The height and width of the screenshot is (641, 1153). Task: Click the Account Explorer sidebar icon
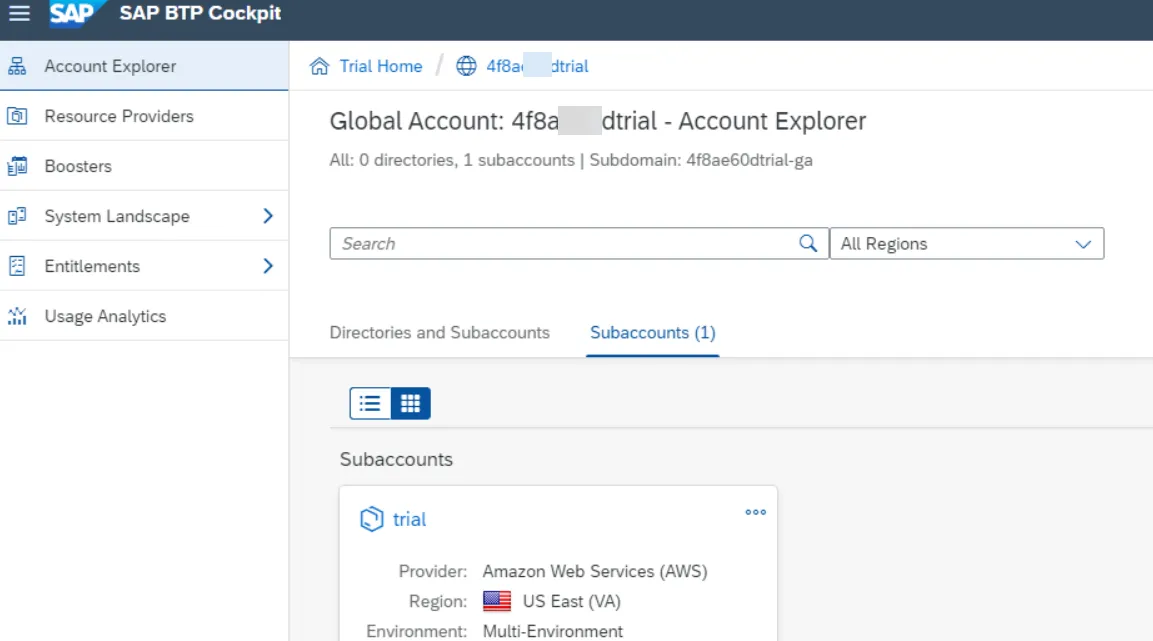(x=17, y=66)
